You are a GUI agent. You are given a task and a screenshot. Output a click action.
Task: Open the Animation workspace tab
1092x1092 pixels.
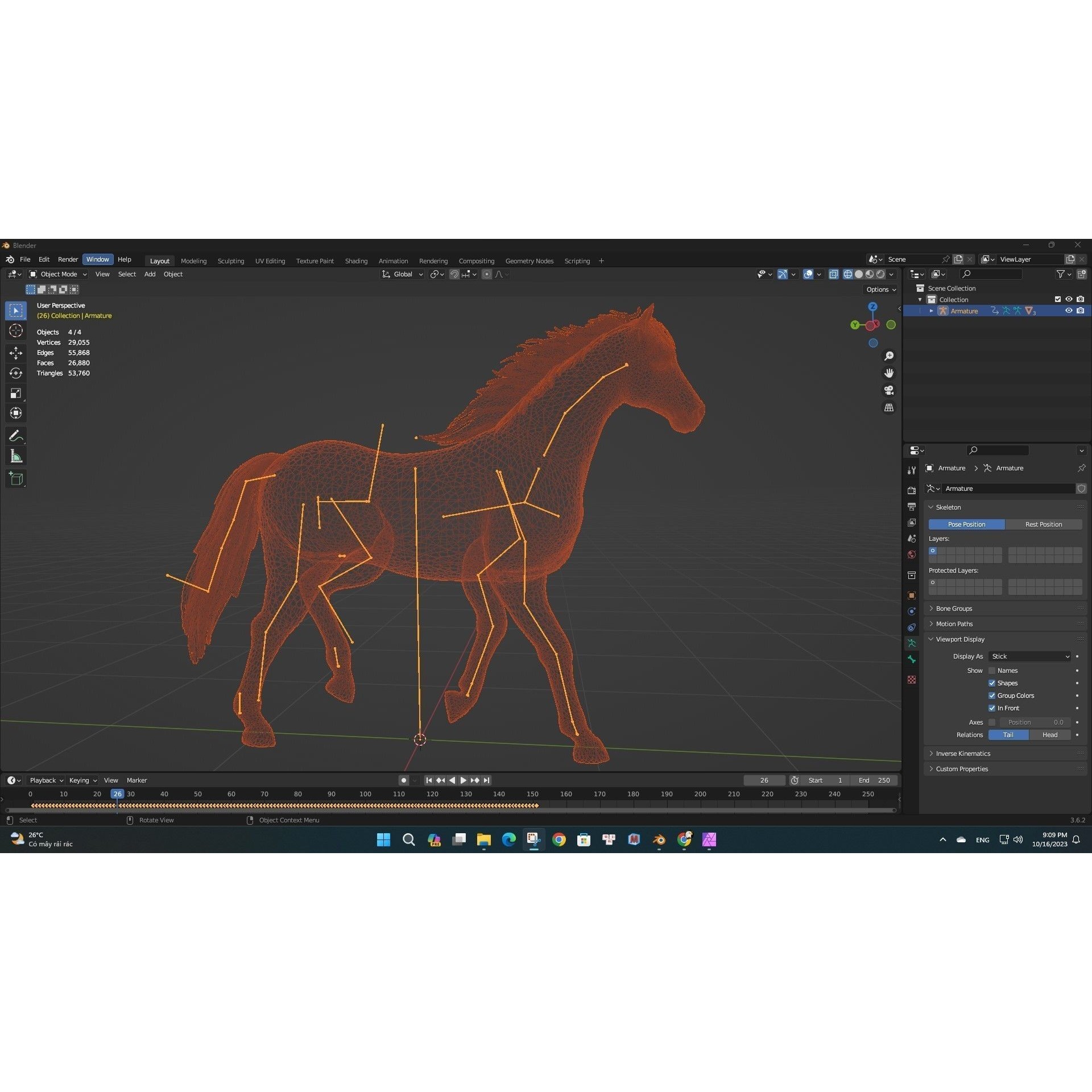[x=393, y=260]
